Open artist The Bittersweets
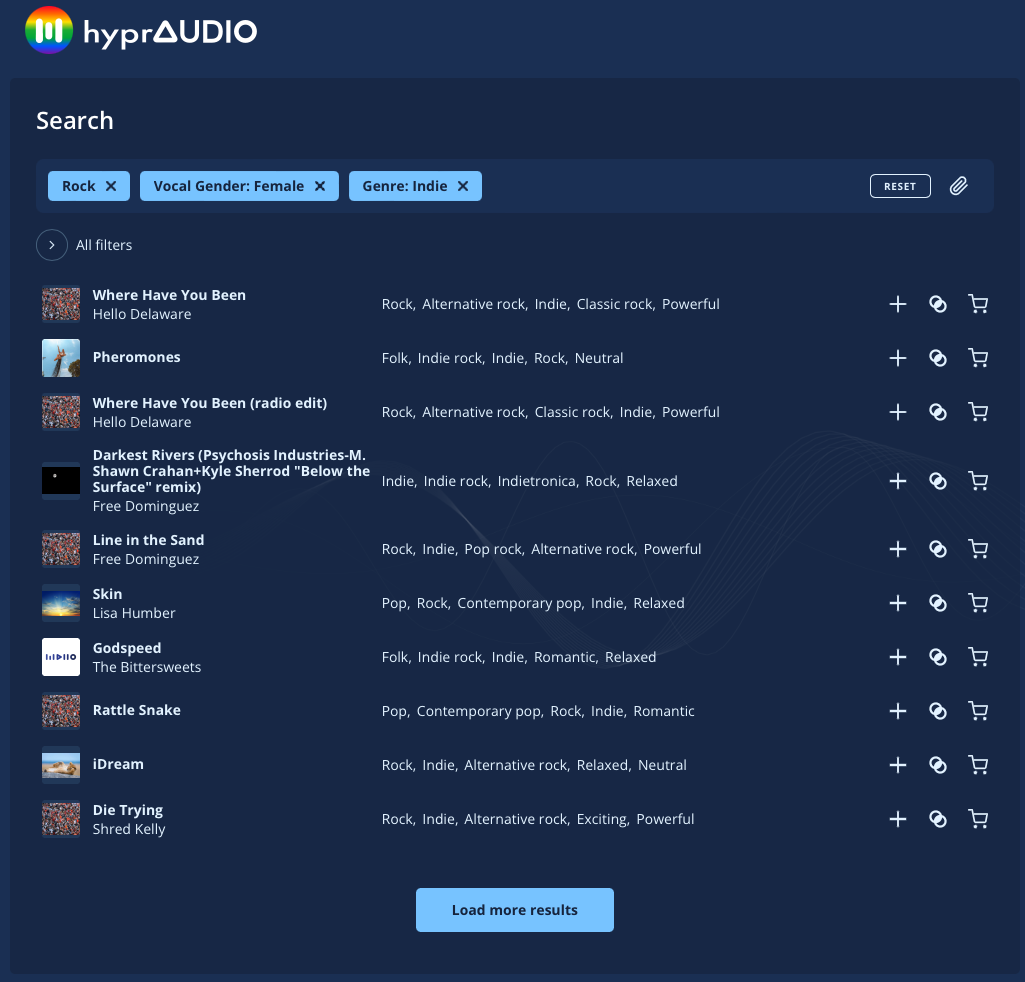 coord(147,668)
